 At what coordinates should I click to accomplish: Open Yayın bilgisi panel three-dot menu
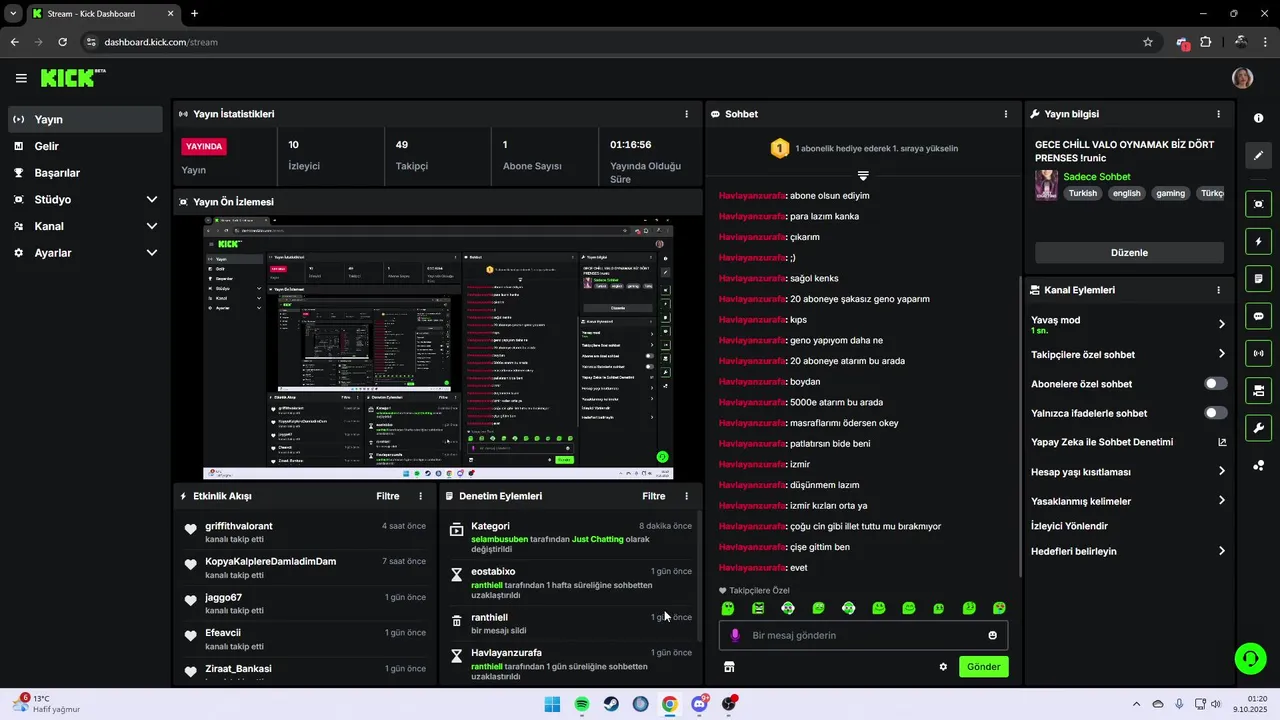(1218, 114)
